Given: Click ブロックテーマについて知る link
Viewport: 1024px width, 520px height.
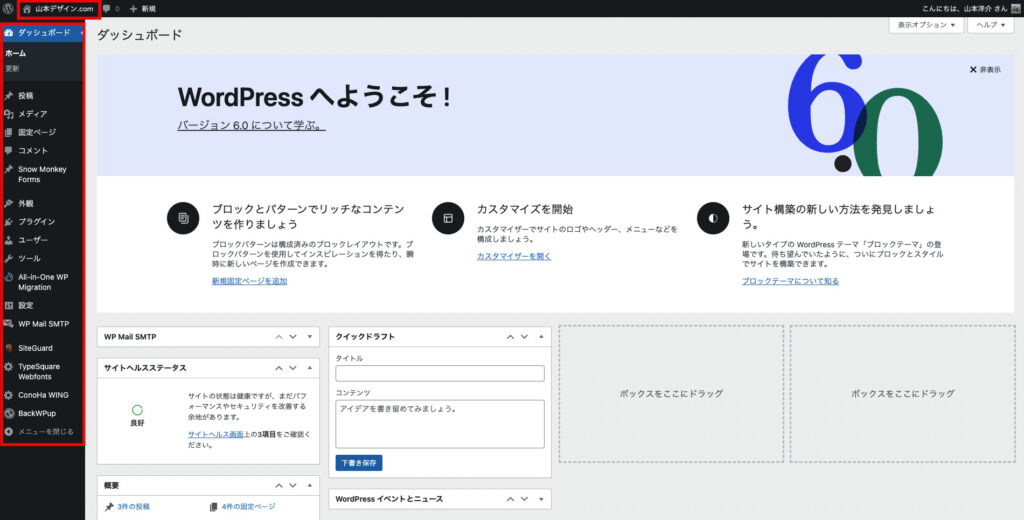Looking at the screenshot, I should (x=790, y=281).
